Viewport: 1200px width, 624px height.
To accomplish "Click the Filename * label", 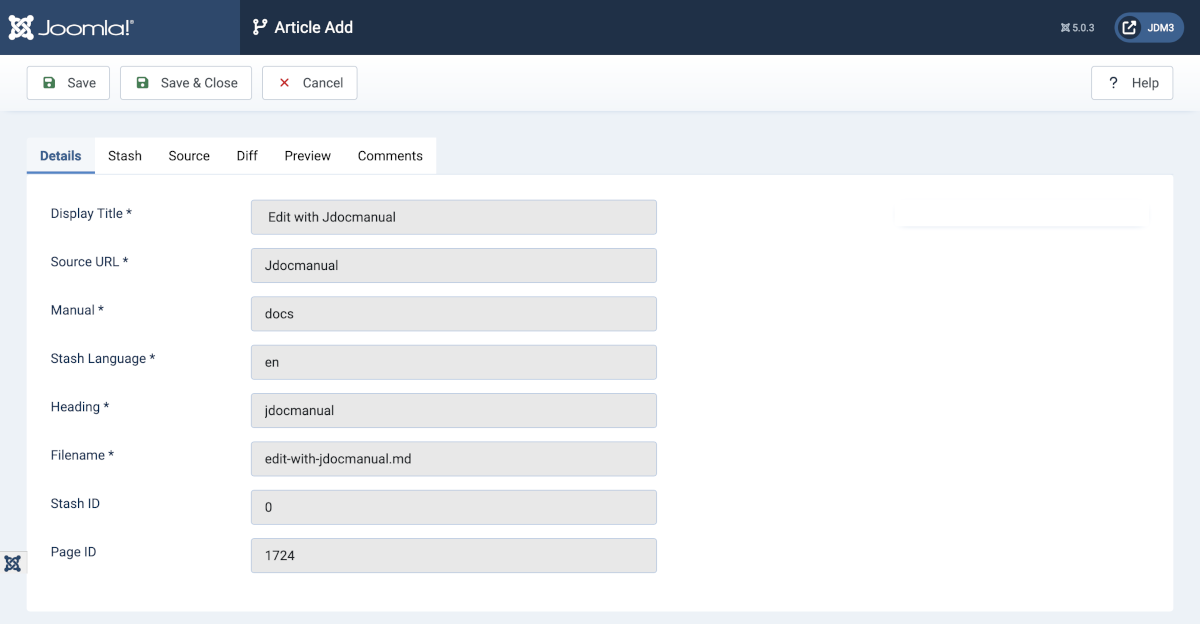I will (x=82, y=455).
